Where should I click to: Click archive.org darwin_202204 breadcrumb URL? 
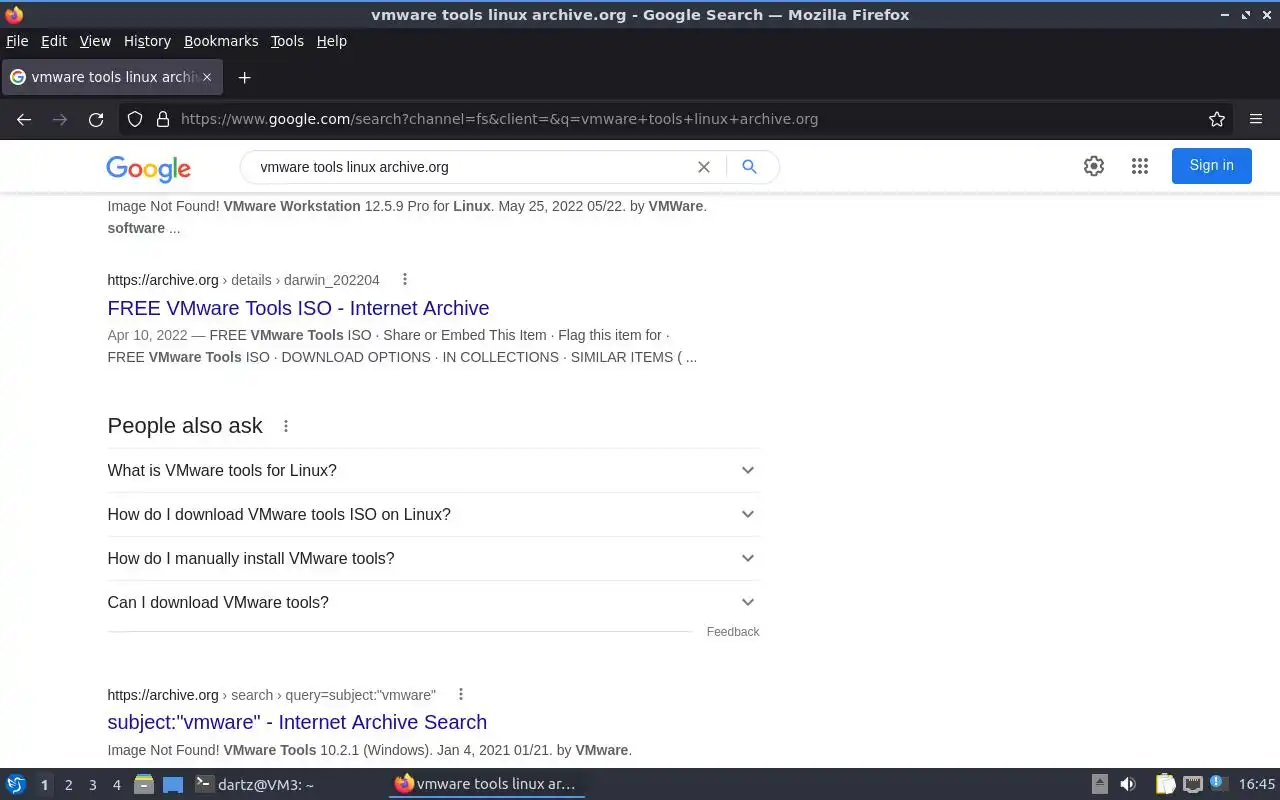coord(243,280)
